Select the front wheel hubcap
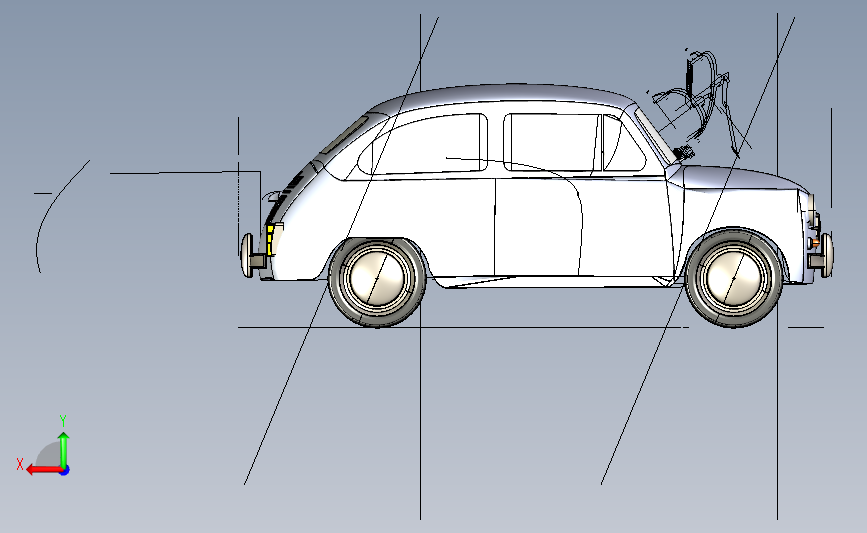Screen dimensions: 867x533 point(734,279)
